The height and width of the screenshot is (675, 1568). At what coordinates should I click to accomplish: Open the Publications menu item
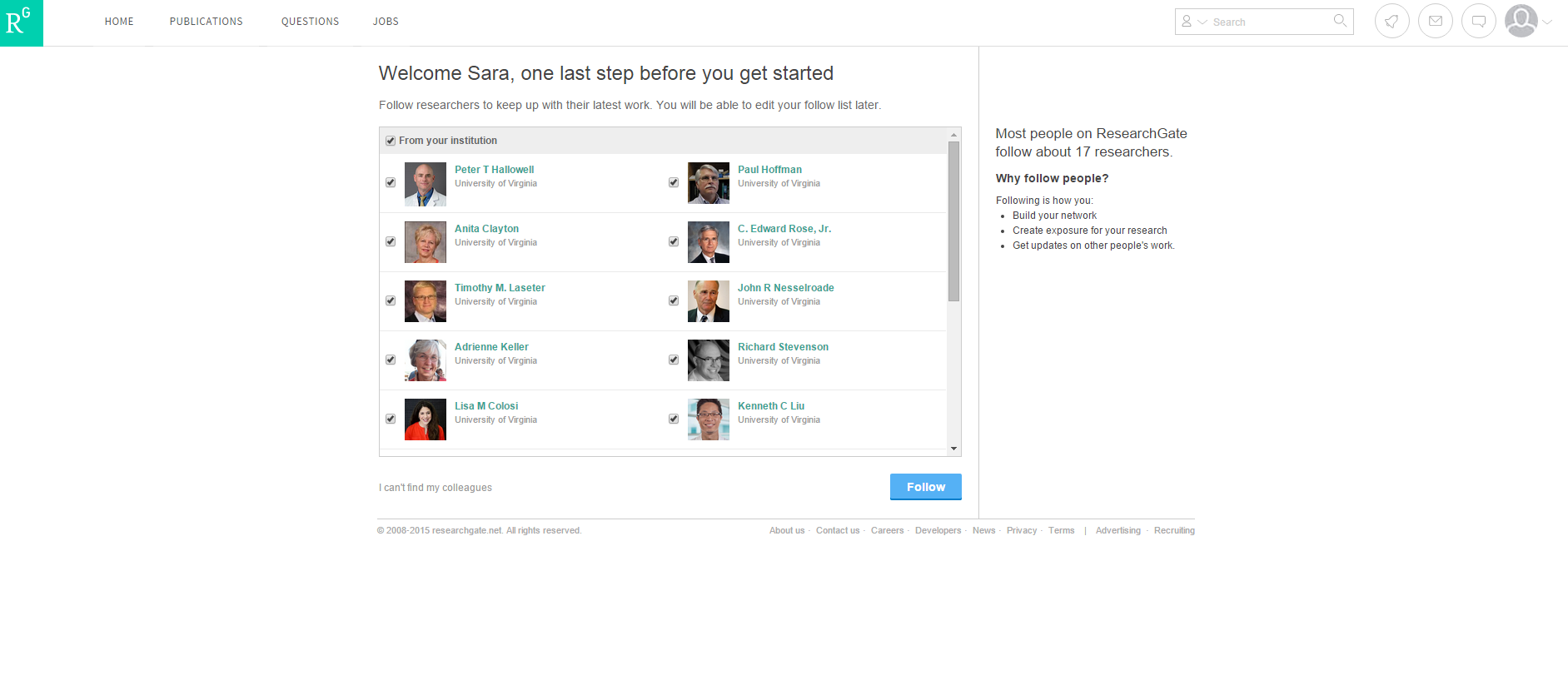tap(207, 22)
